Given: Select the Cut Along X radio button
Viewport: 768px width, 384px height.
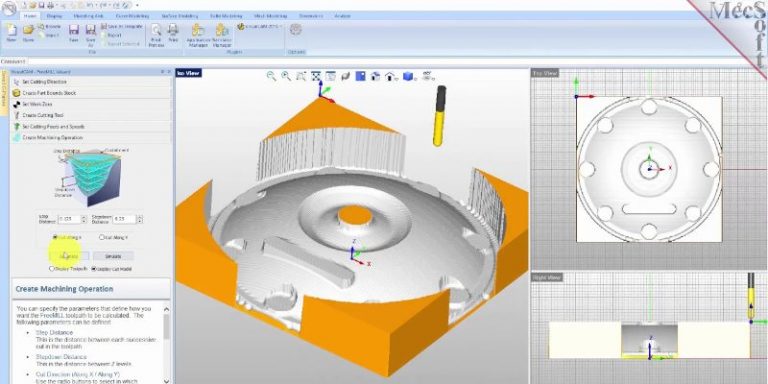Looking at the screenshot, I should pyautogui.click(x=56, y=237).
